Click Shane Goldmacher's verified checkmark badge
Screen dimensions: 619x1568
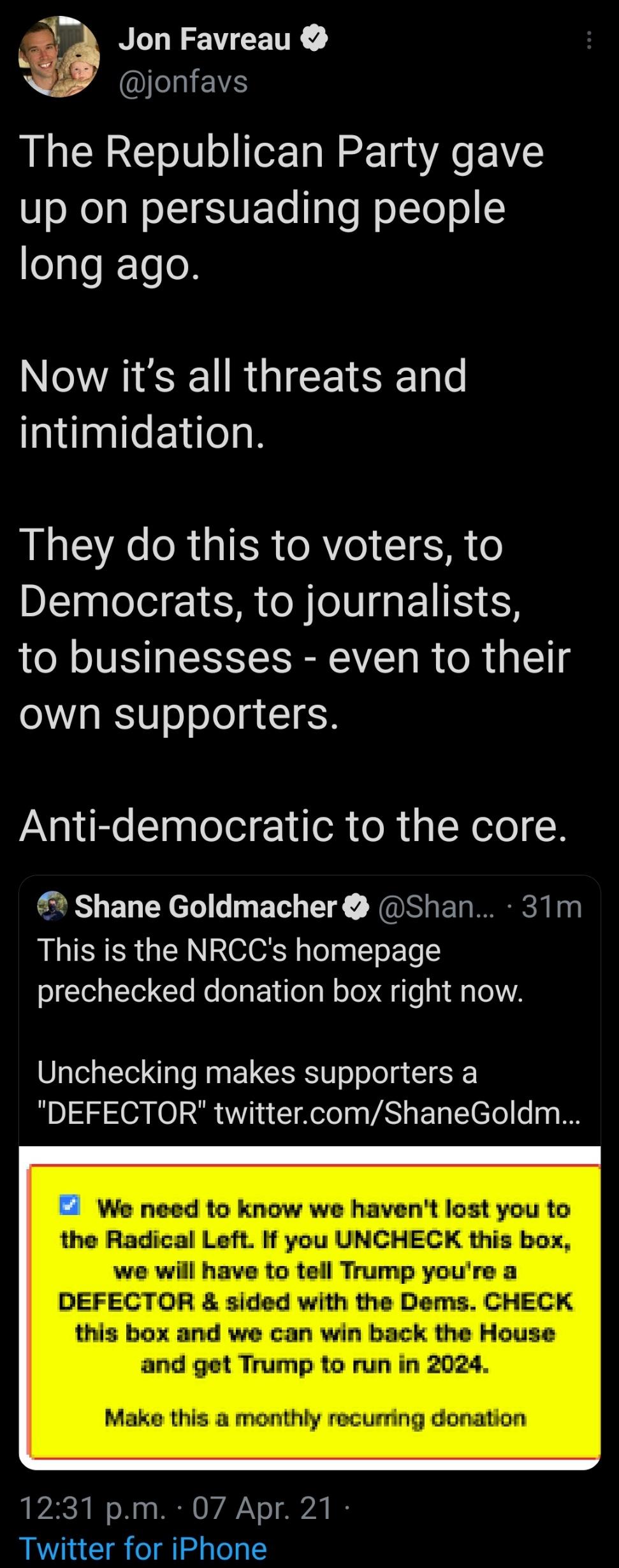tap(356, 907)
